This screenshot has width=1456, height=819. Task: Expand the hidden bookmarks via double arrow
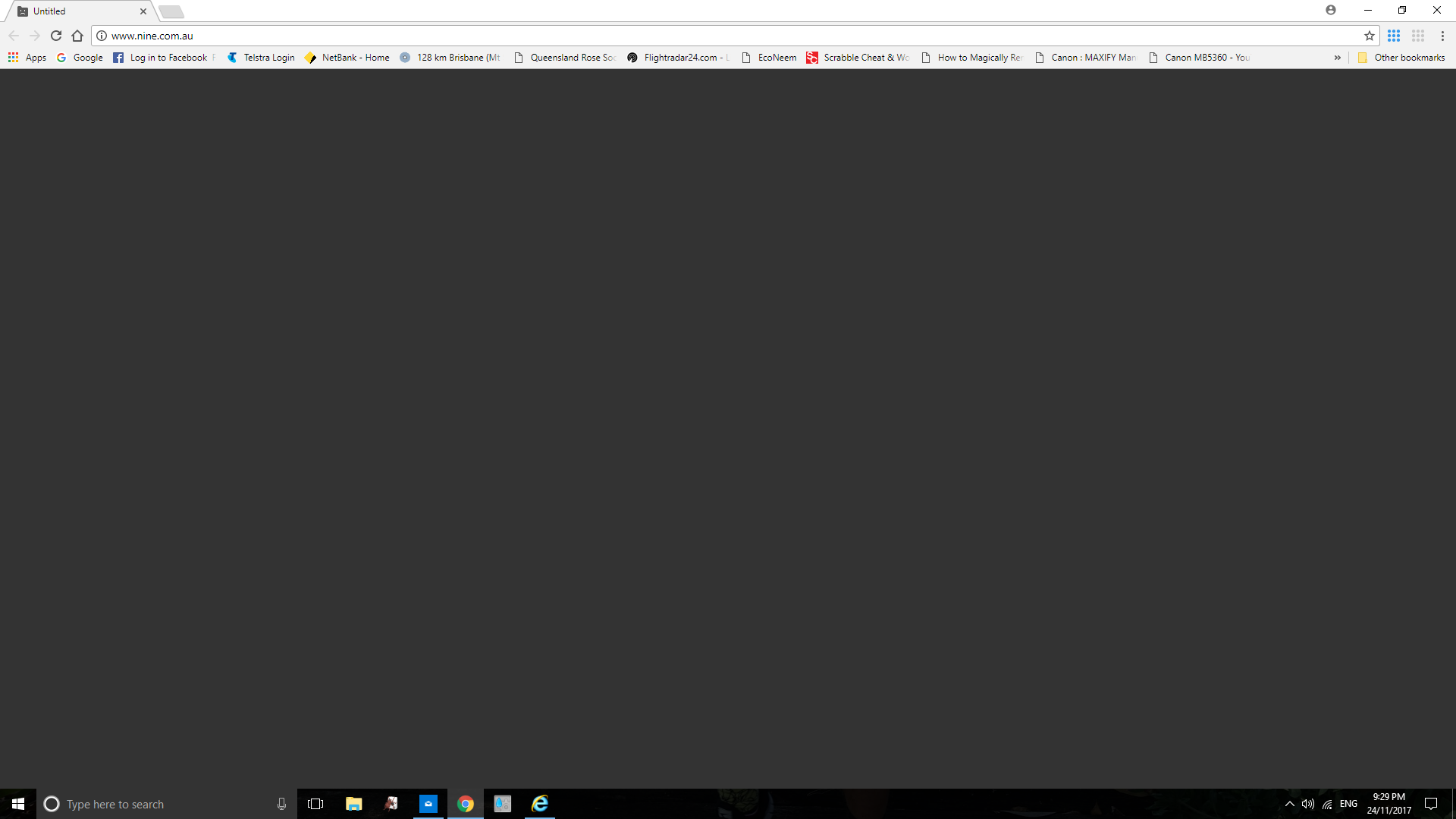(x=1338, y=57)
